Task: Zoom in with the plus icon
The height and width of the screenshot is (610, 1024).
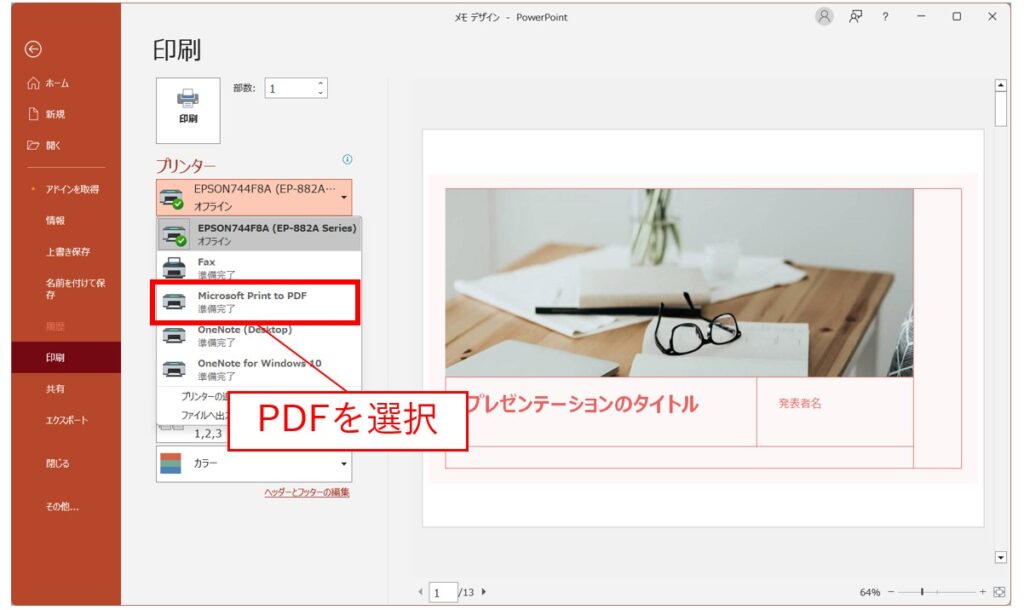Action: 982,592
